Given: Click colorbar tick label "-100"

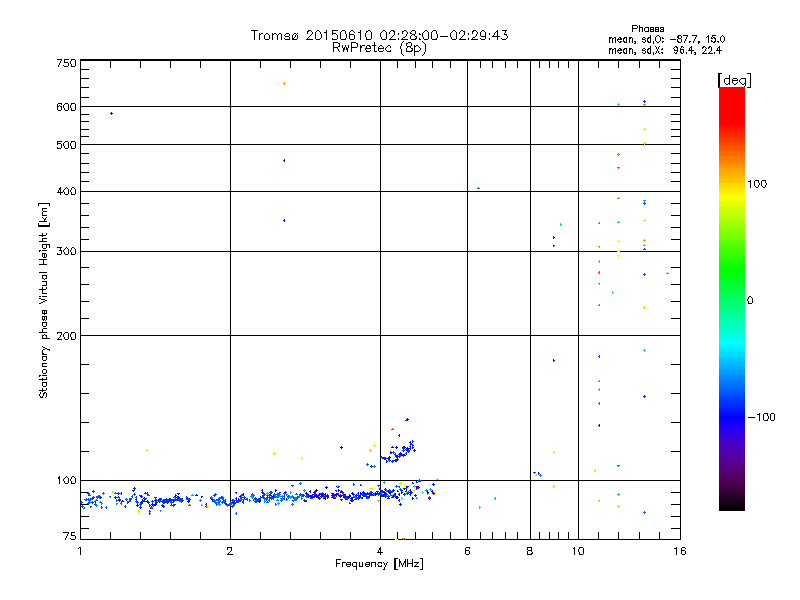Looking at the screenshot, I should click(761, 417).
